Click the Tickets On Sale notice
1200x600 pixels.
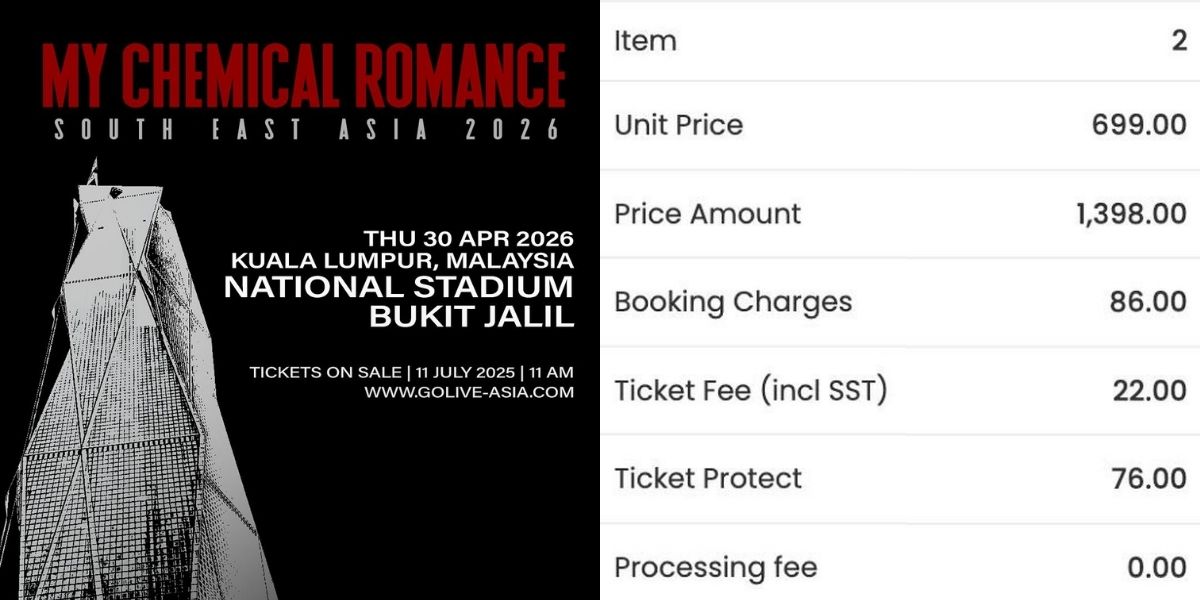click(412, 372)
